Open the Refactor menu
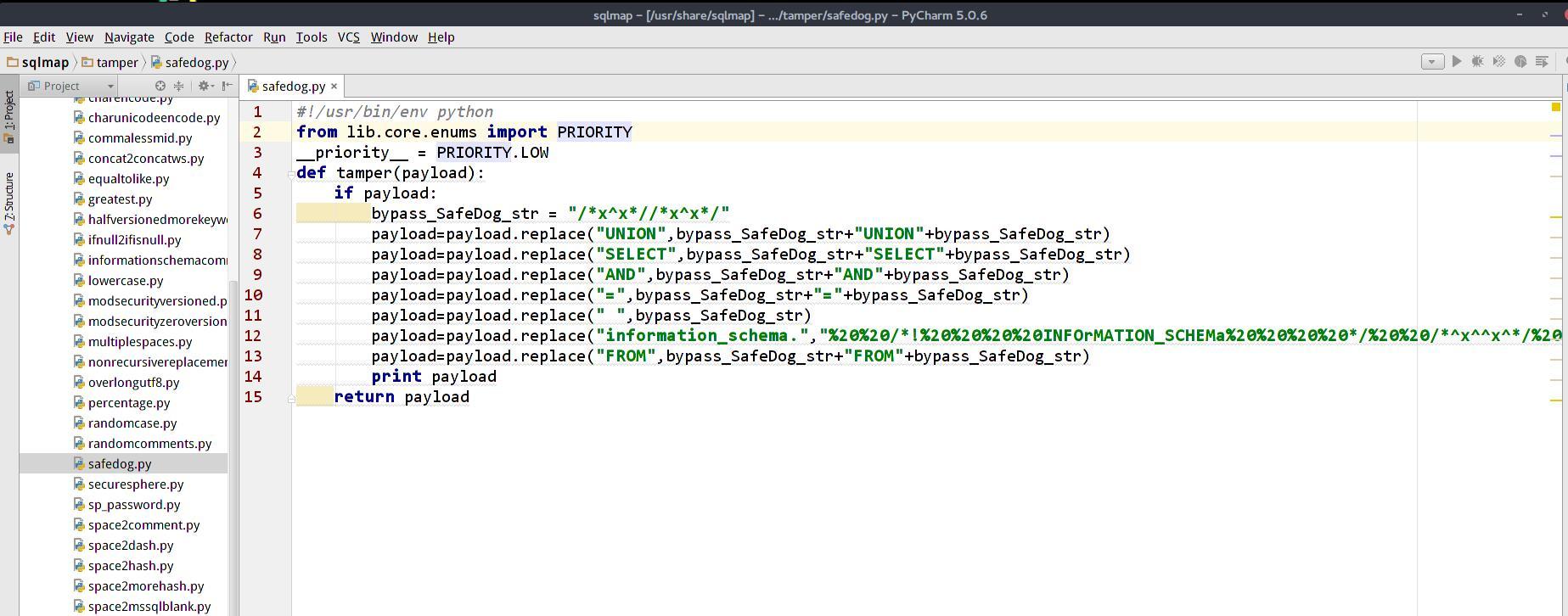This screenshot has height=616, width=1568. 228,37
